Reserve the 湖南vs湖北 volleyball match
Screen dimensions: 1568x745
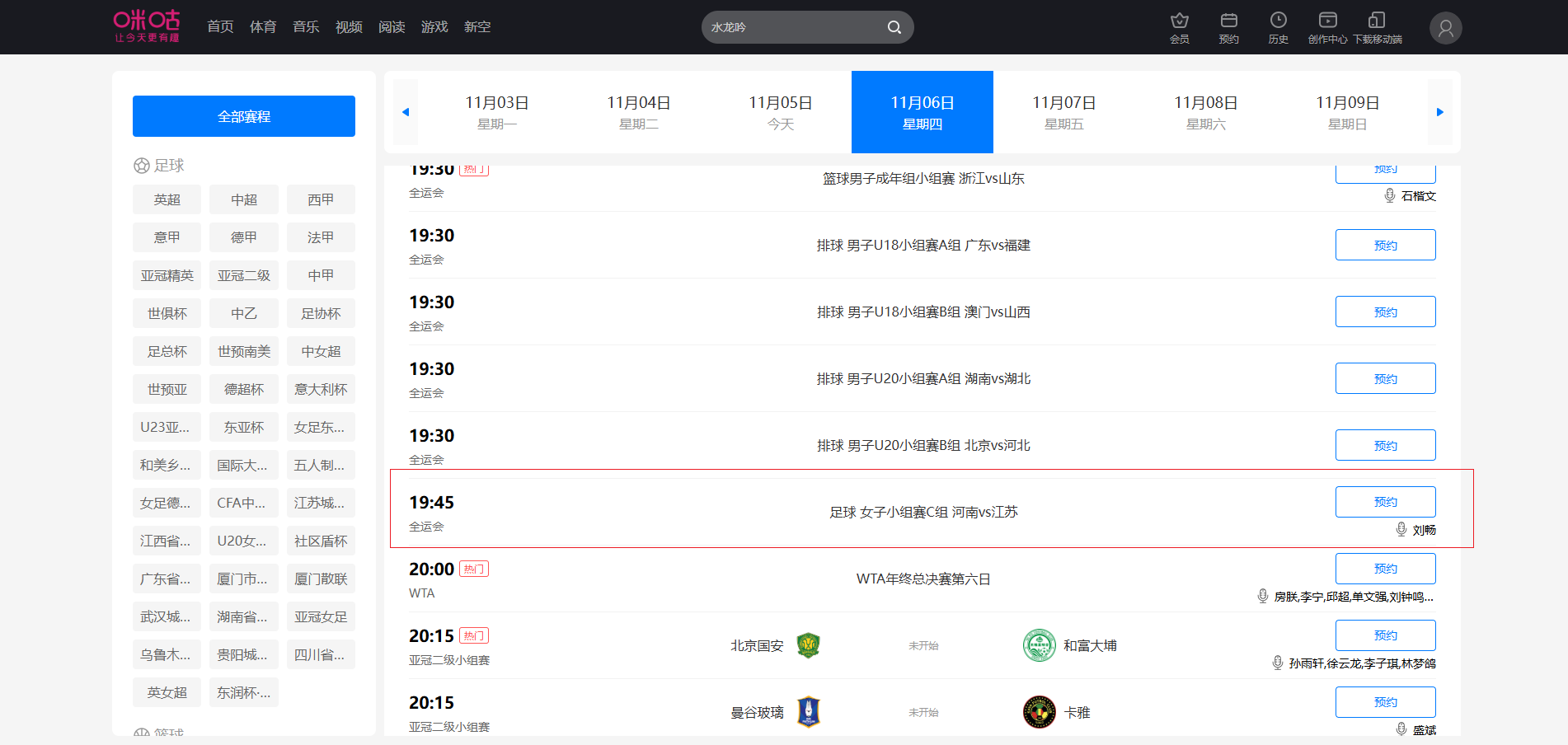pos(1386,378)
